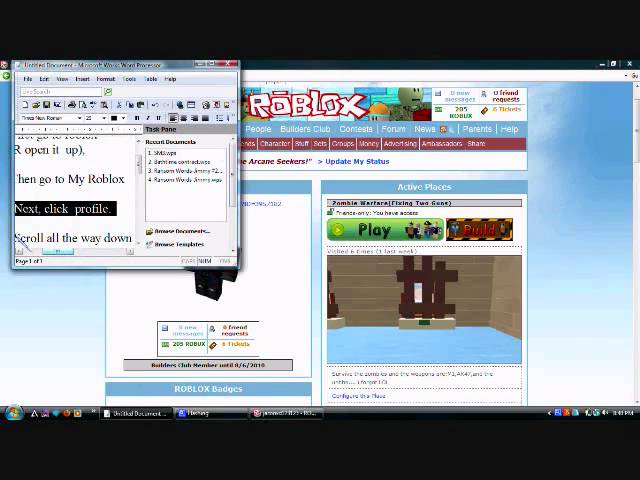Open second recent document in Task Pane list
Screen dimensions: 640x480
[179, 162]
